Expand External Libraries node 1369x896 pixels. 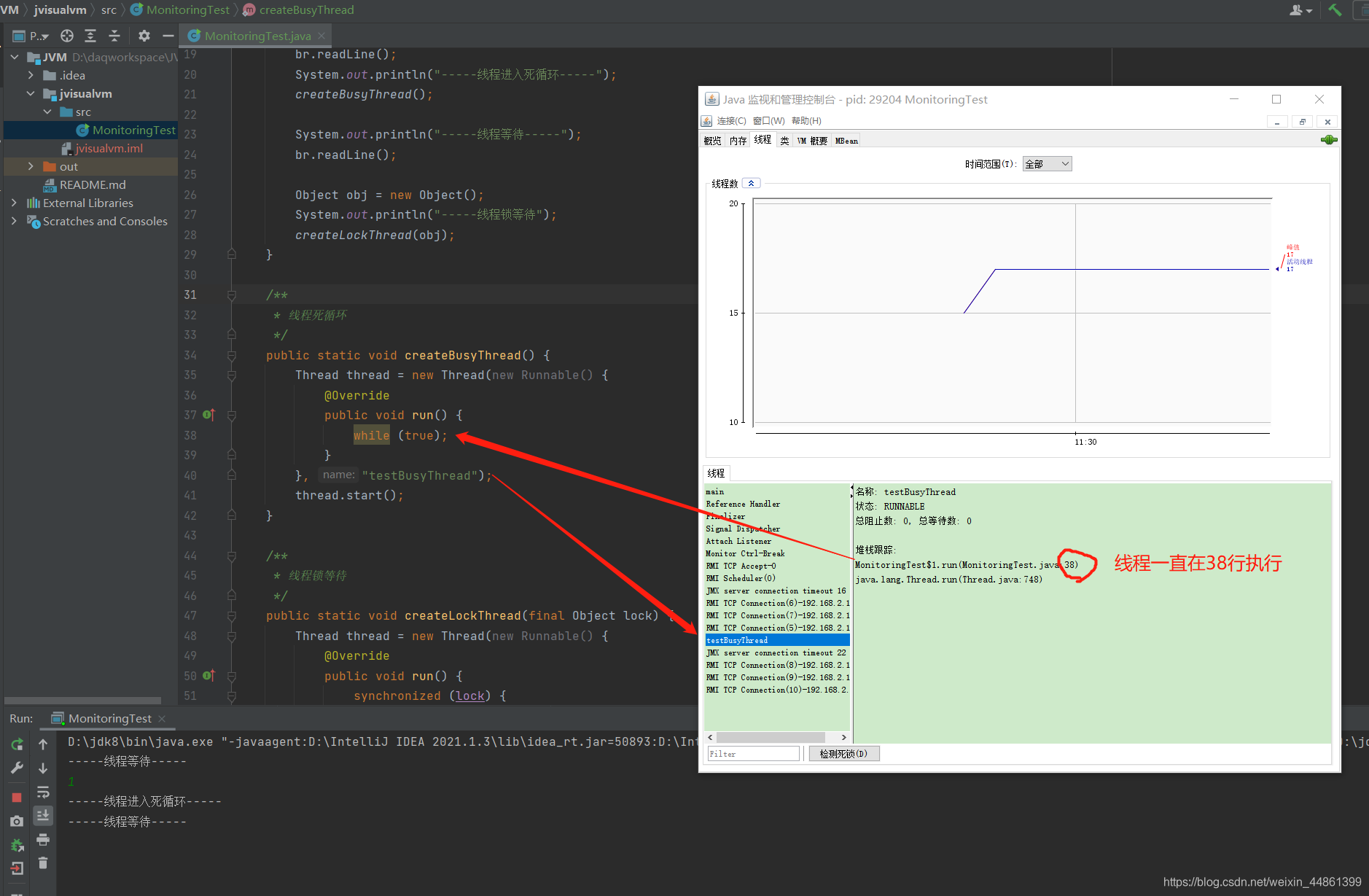coord(15,203)
